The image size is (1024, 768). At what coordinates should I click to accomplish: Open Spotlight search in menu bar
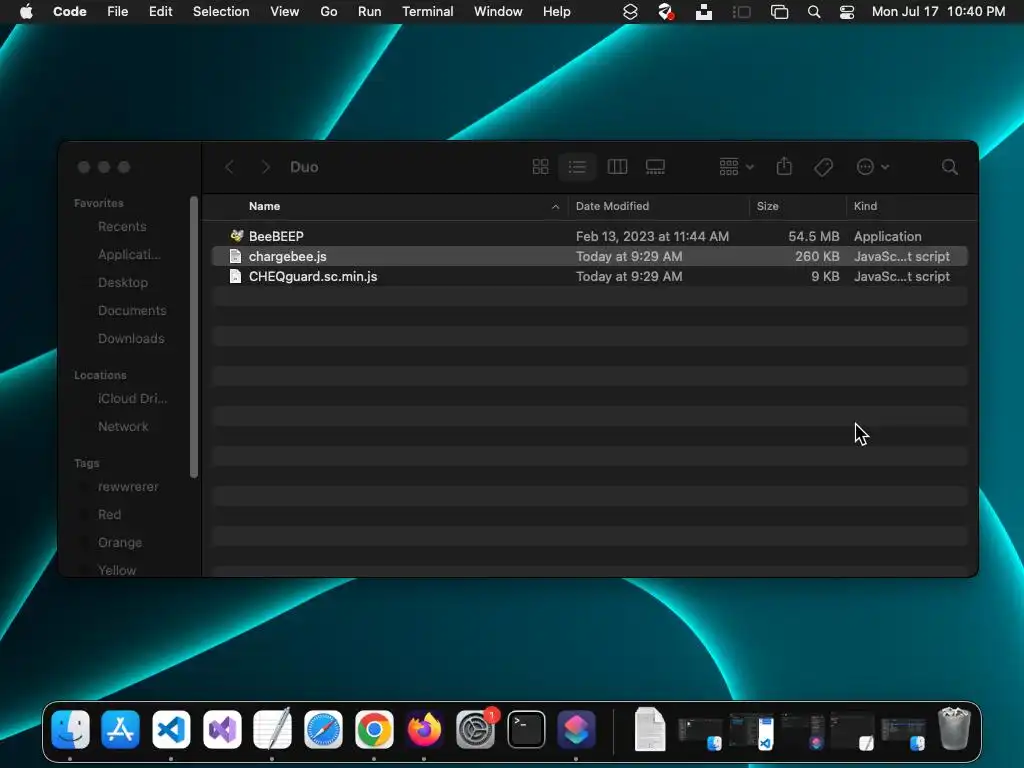[814, 12]
